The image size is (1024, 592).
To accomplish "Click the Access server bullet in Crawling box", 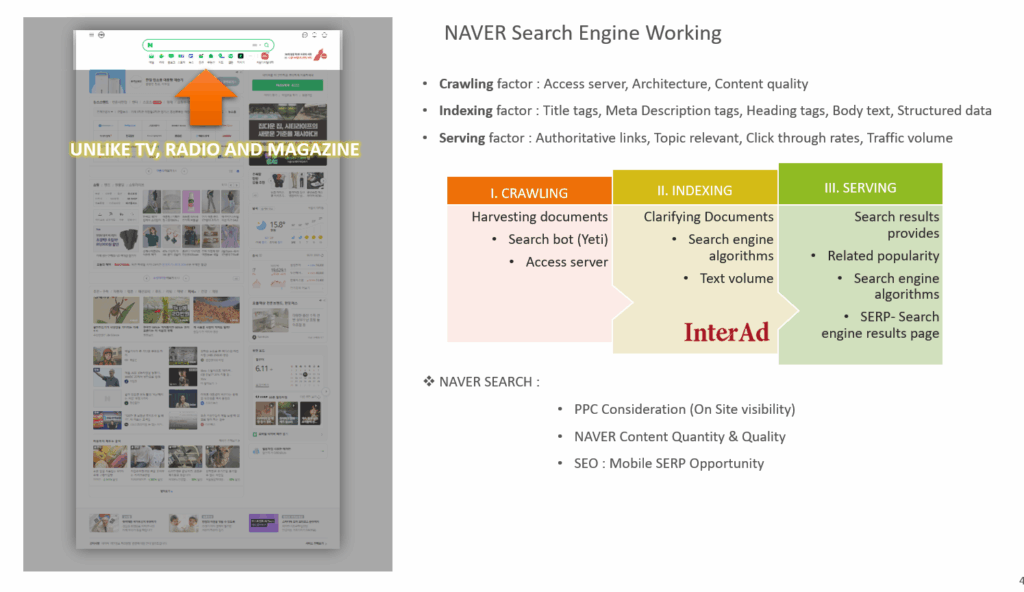I will click(566, 262).
